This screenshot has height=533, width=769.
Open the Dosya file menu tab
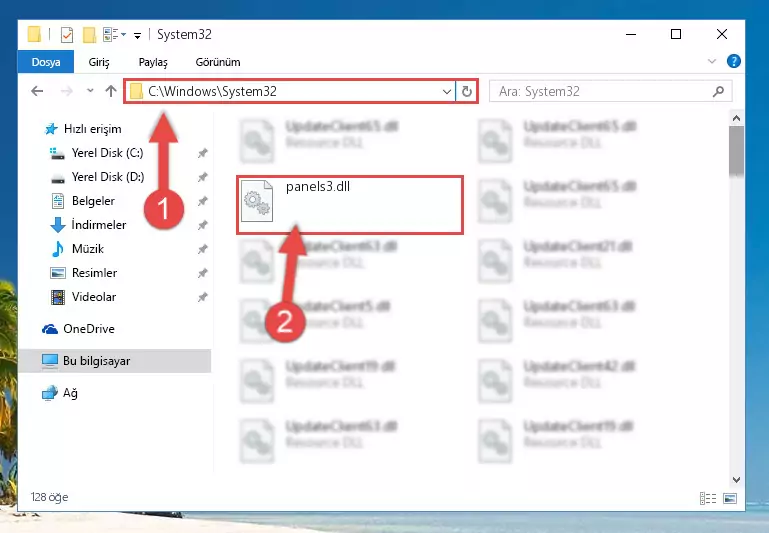click(46, 62)
